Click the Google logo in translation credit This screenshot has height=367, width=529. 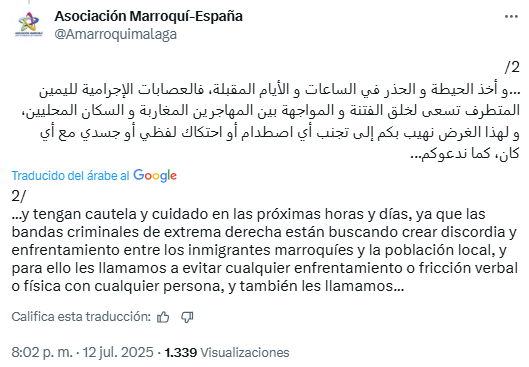pos(155,175)
